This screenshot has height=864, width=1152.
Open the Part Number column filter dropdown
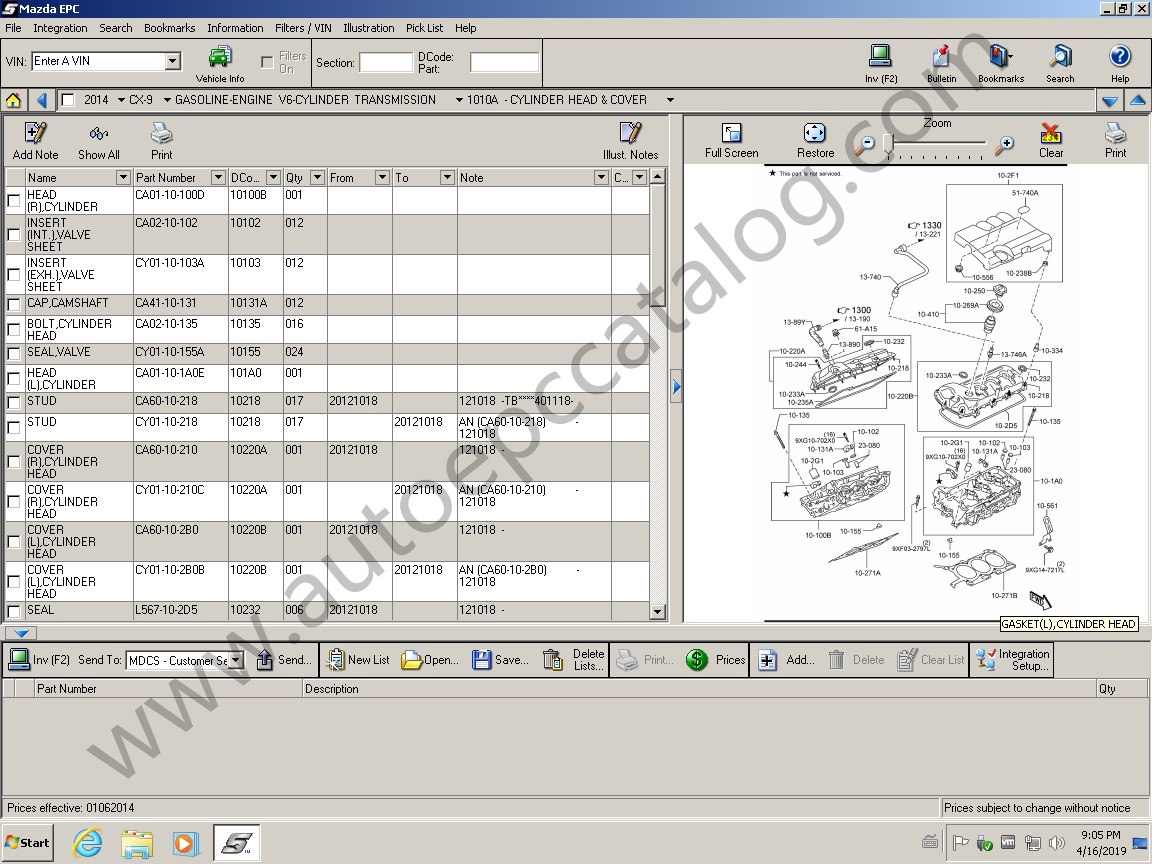(x=218, y=177)
